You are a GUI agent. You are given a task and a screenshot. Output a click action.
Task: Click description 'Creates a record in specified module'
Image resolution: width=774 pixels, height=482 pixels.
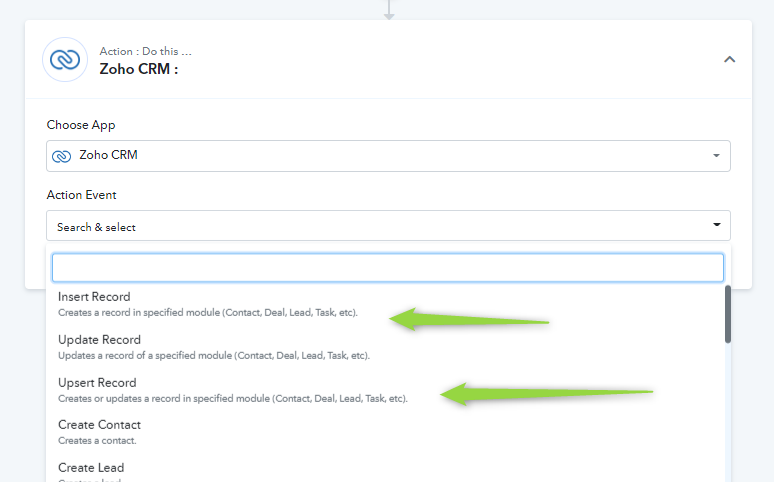point(208,313)
